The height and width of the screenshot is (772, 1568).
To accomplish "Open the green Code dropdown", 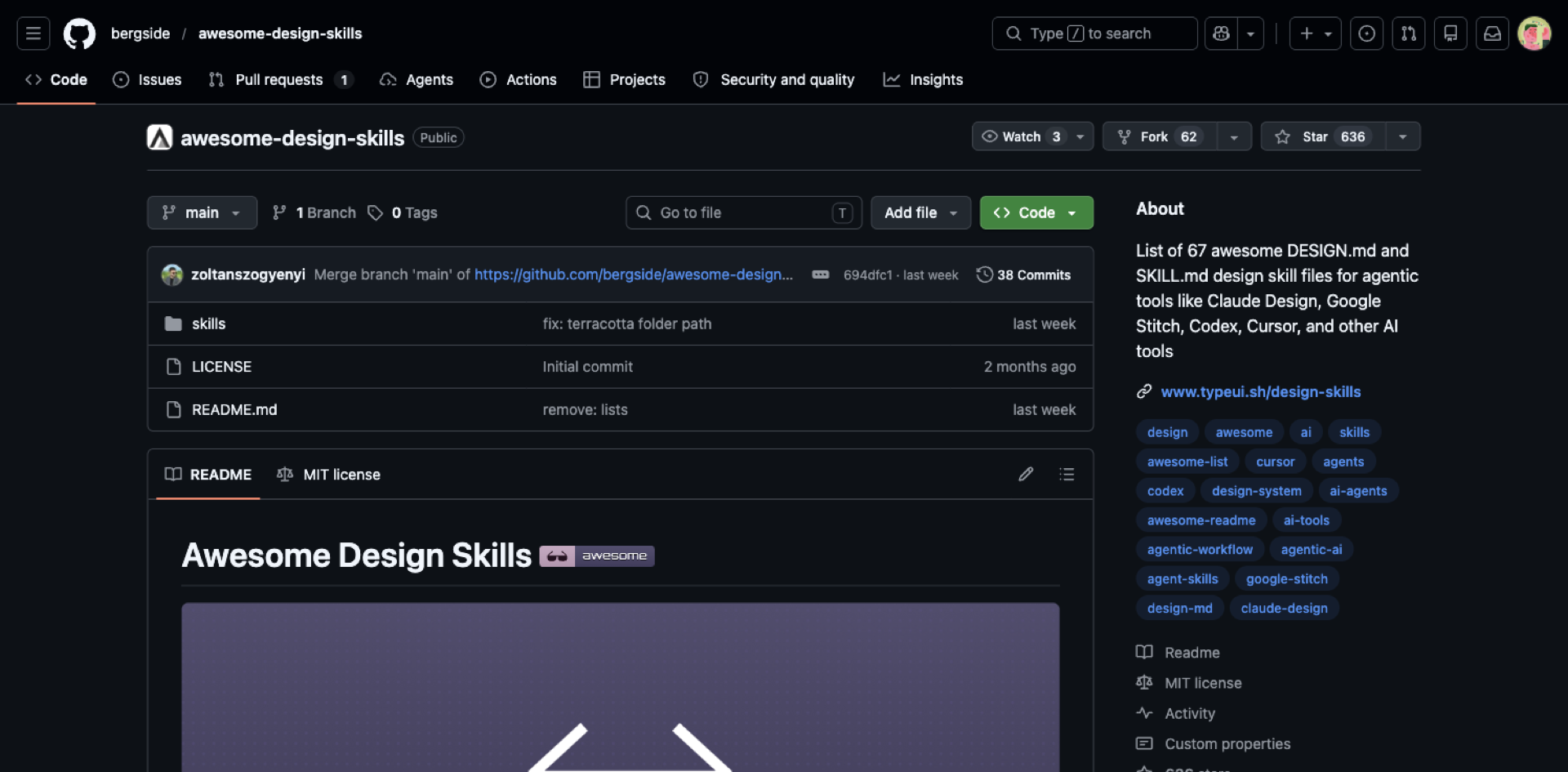I will [1036, 212].
